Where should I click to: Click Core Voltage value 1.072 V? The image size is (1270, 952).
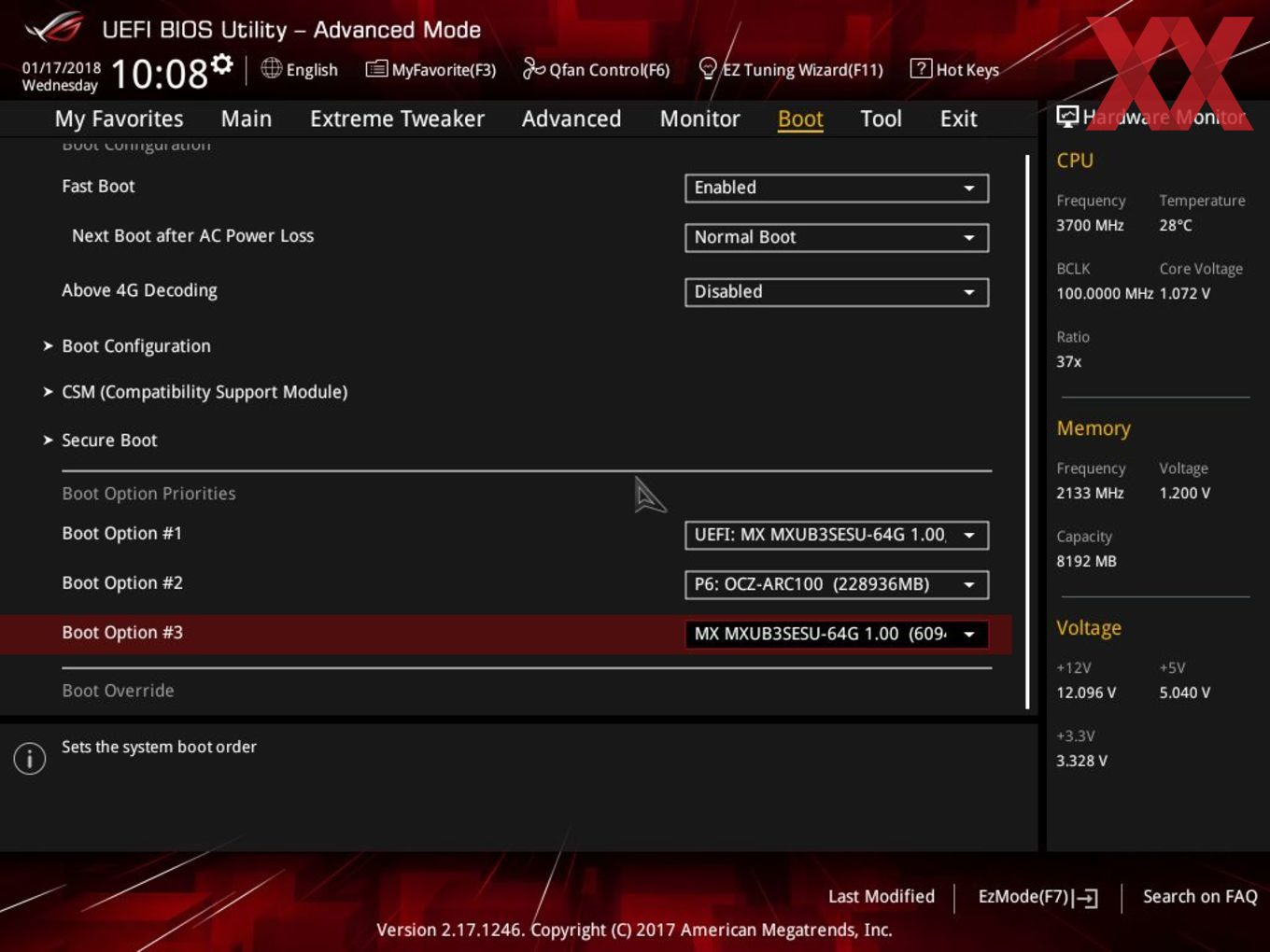(x=1185, y=293)
